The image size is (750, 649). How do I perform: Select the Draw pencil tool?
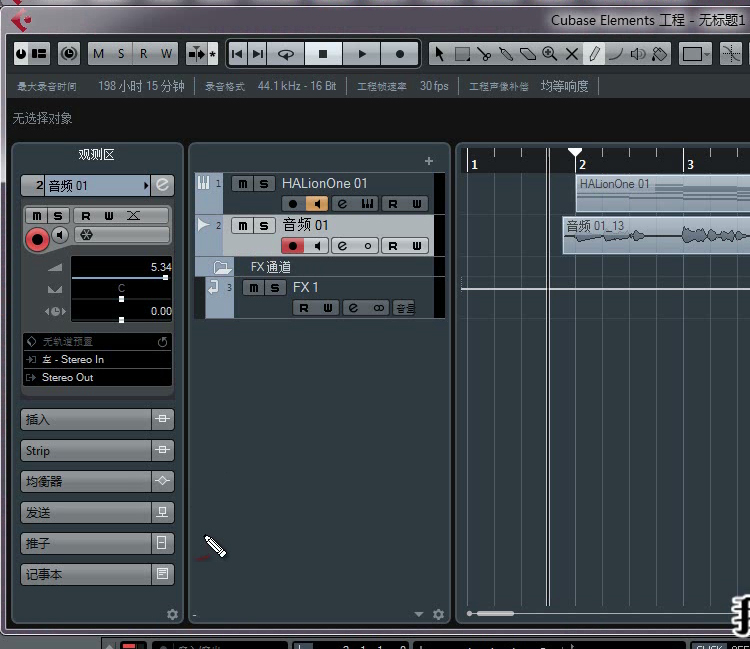594,54
